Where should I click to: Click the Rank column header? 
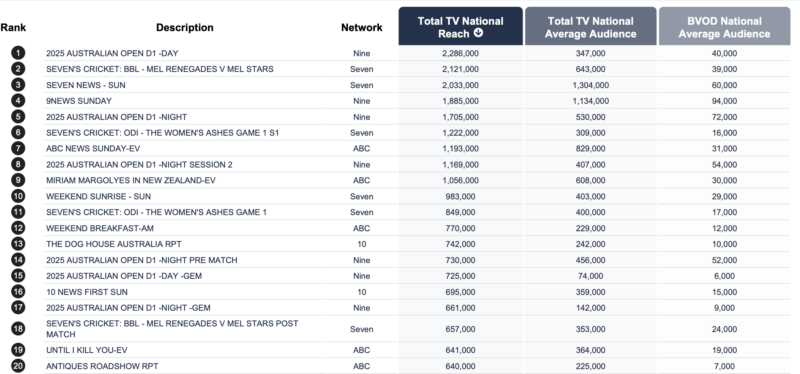tap(13, 28)
